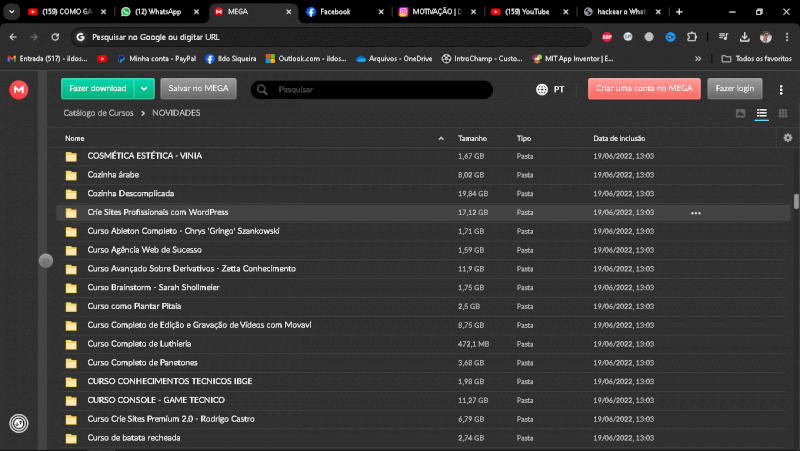The height and width of the screenshot is (451, 800).
Task: Expand the Fazer download dropdown arrow
Action: (x=145, y=89)
